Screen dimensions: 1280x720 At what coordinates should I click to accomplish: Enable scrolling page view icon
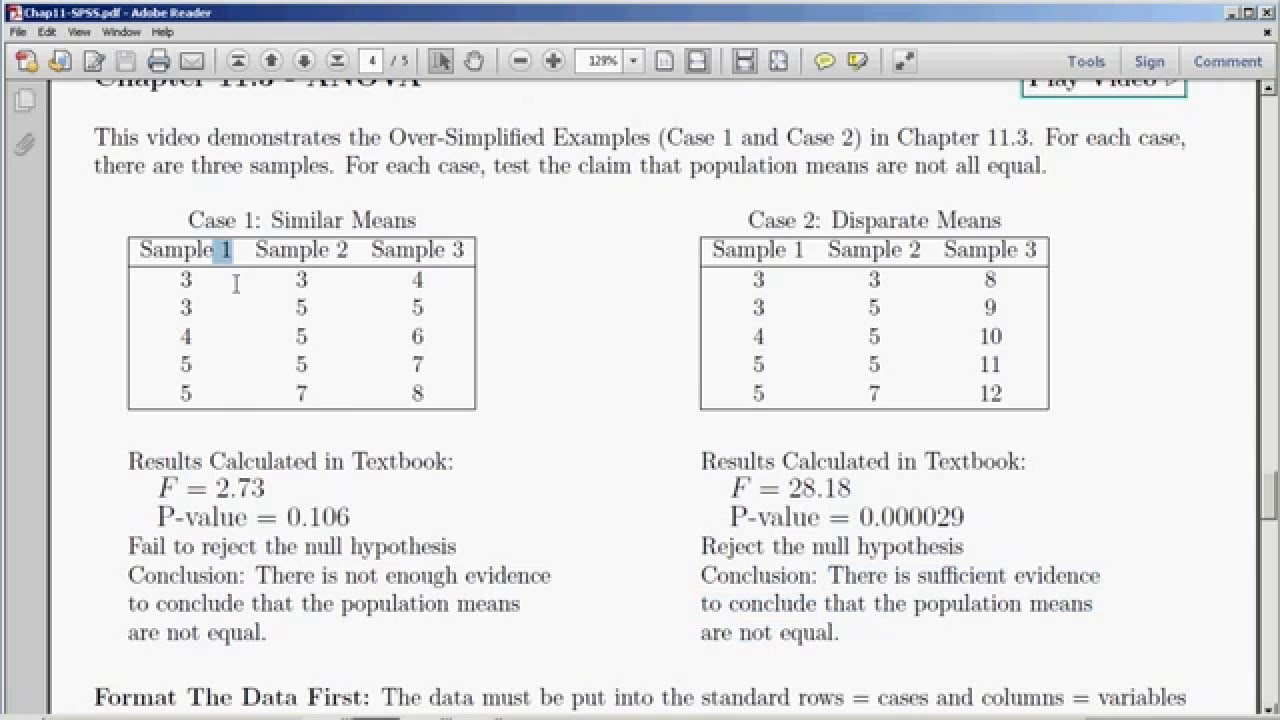click(698, 61)
